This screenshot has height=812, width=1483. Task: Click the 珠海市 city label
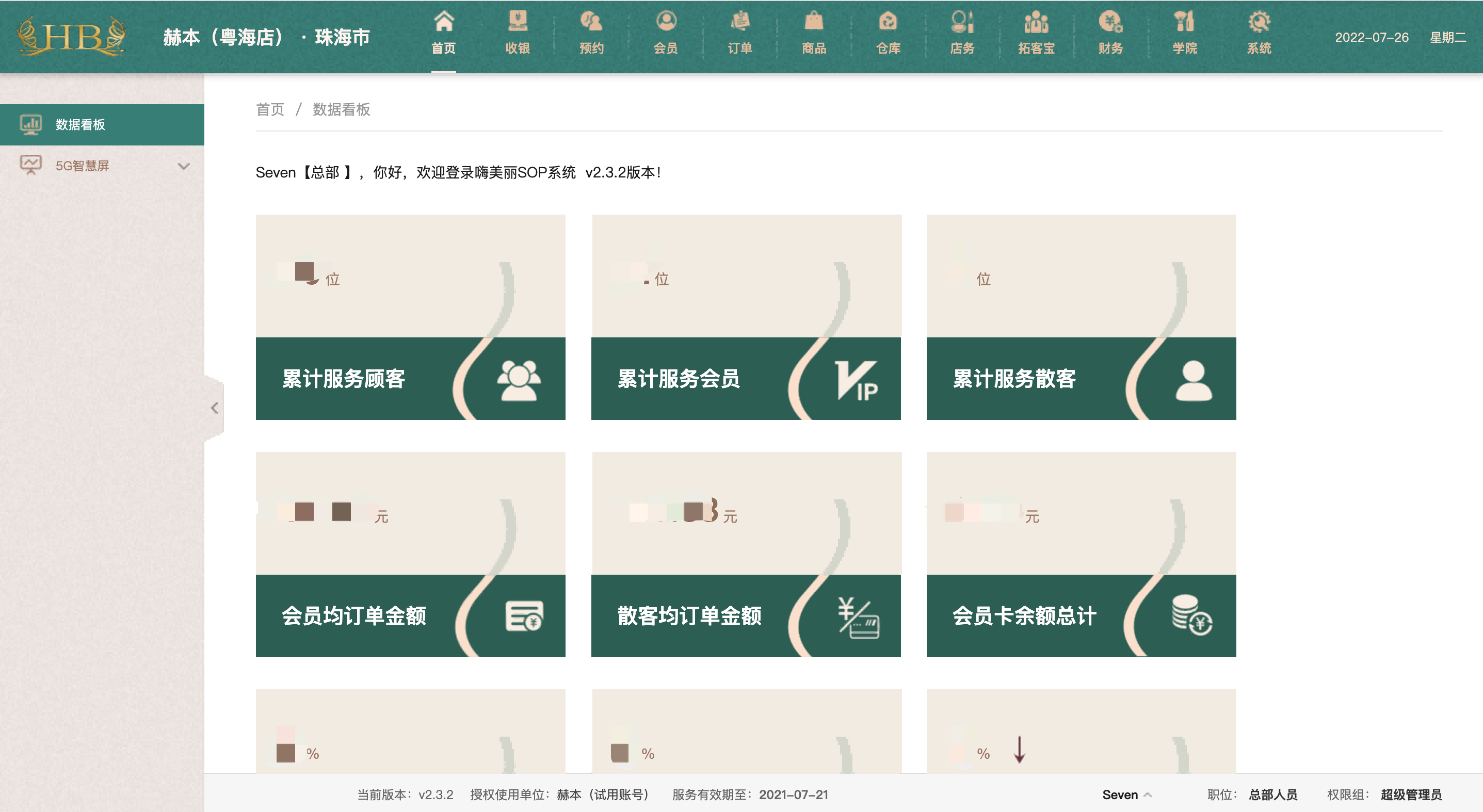coord(342,38)
